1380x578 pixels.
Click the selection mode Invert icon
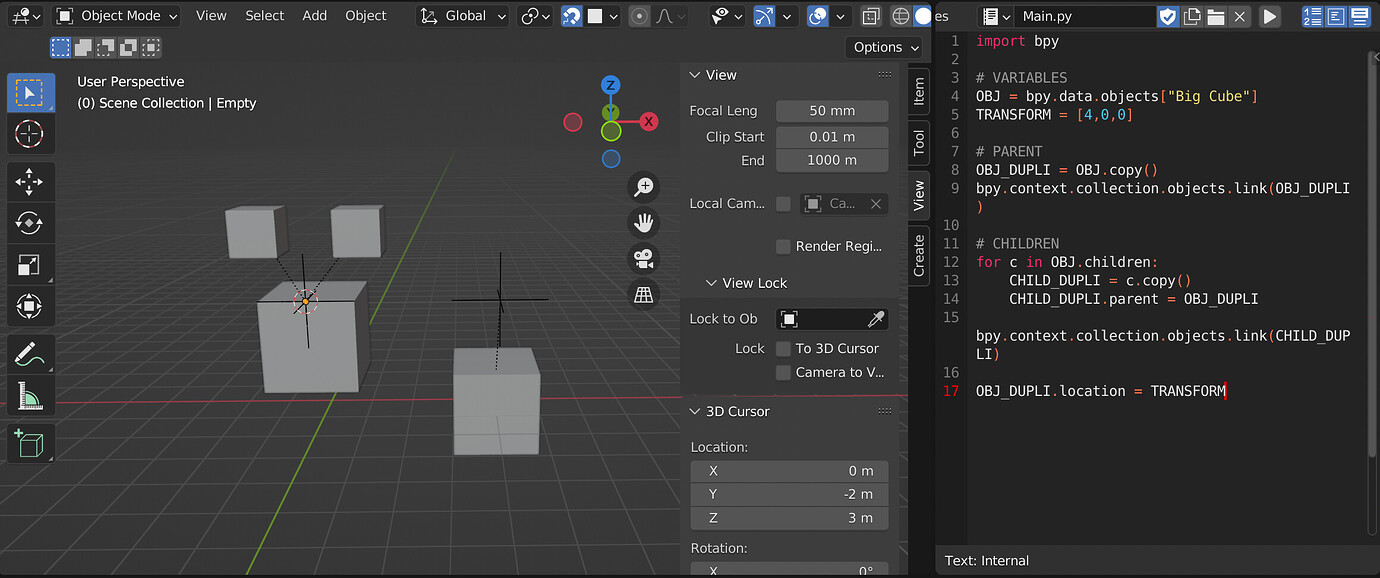128,47
